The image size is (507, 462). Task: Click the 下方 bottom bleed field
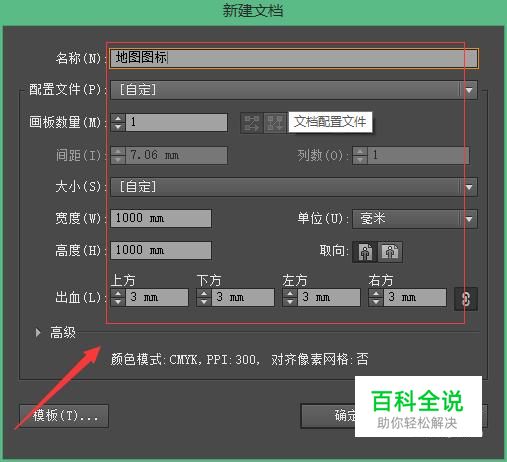(243, 297)
